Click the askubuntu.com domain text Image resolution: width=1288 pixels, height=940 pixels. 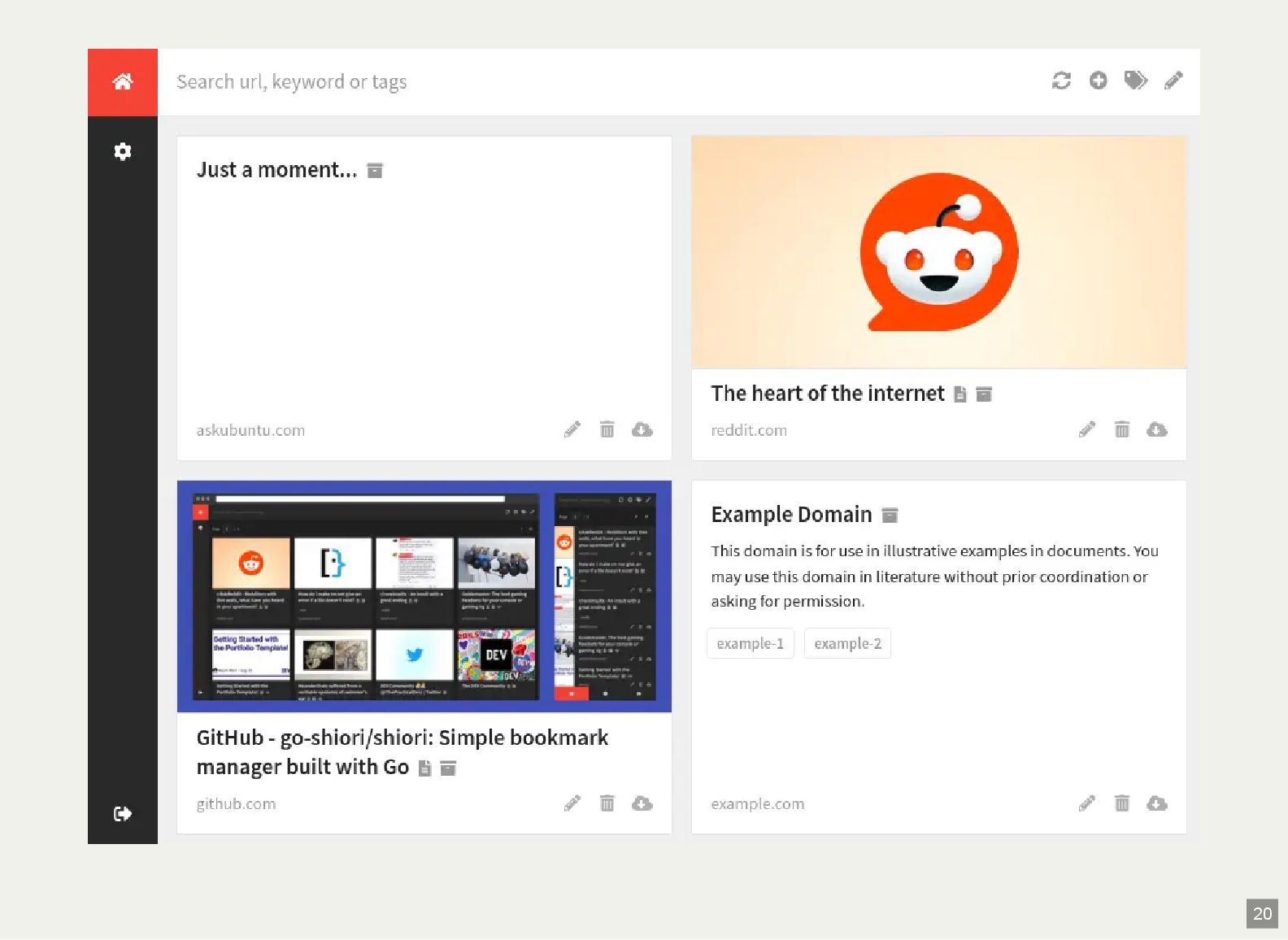point(250,430)
